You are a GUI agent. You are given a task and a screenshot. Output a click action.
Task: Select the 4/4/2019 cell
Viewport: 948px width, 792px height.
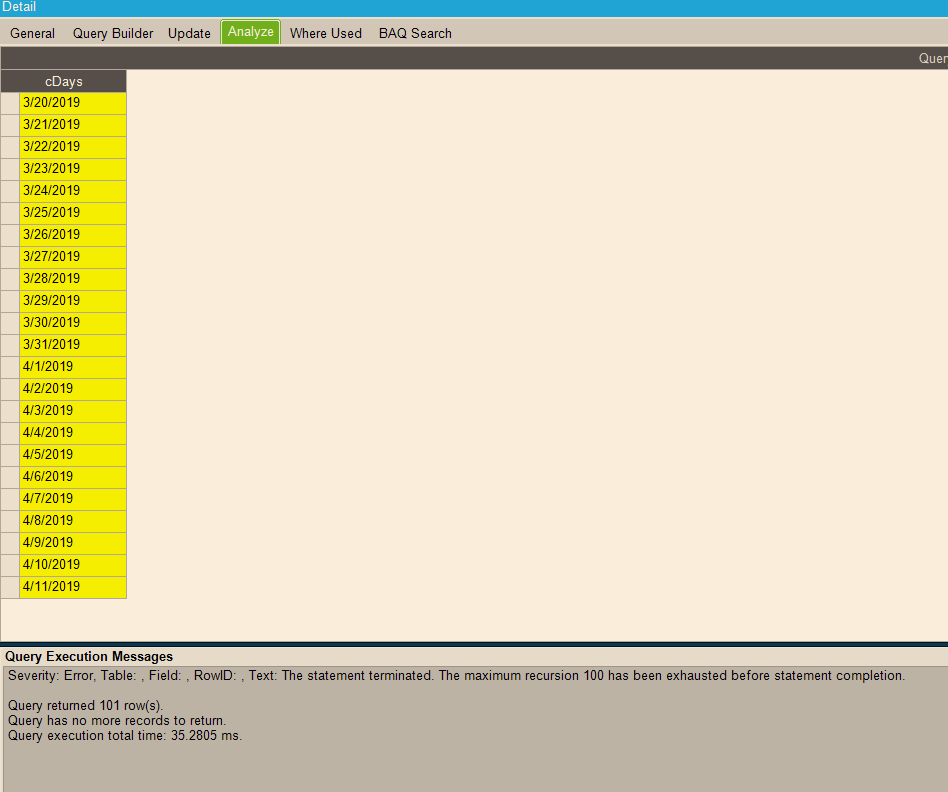click(73, 433)
